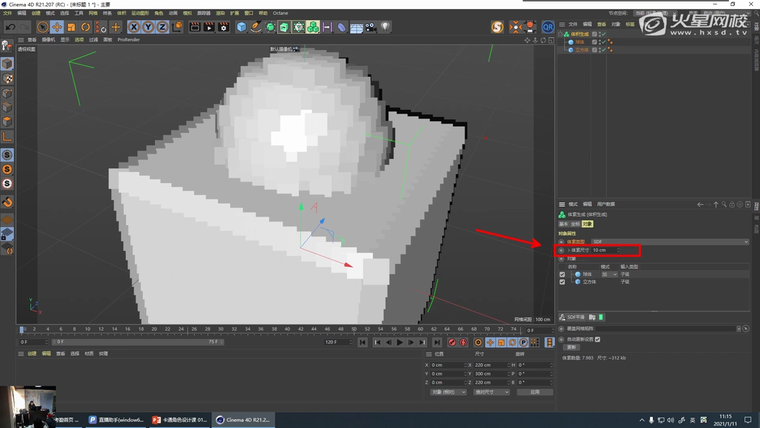The image size is (760, 428).
Task: Open the ProRender viewport menu
Action: point(129,40)
